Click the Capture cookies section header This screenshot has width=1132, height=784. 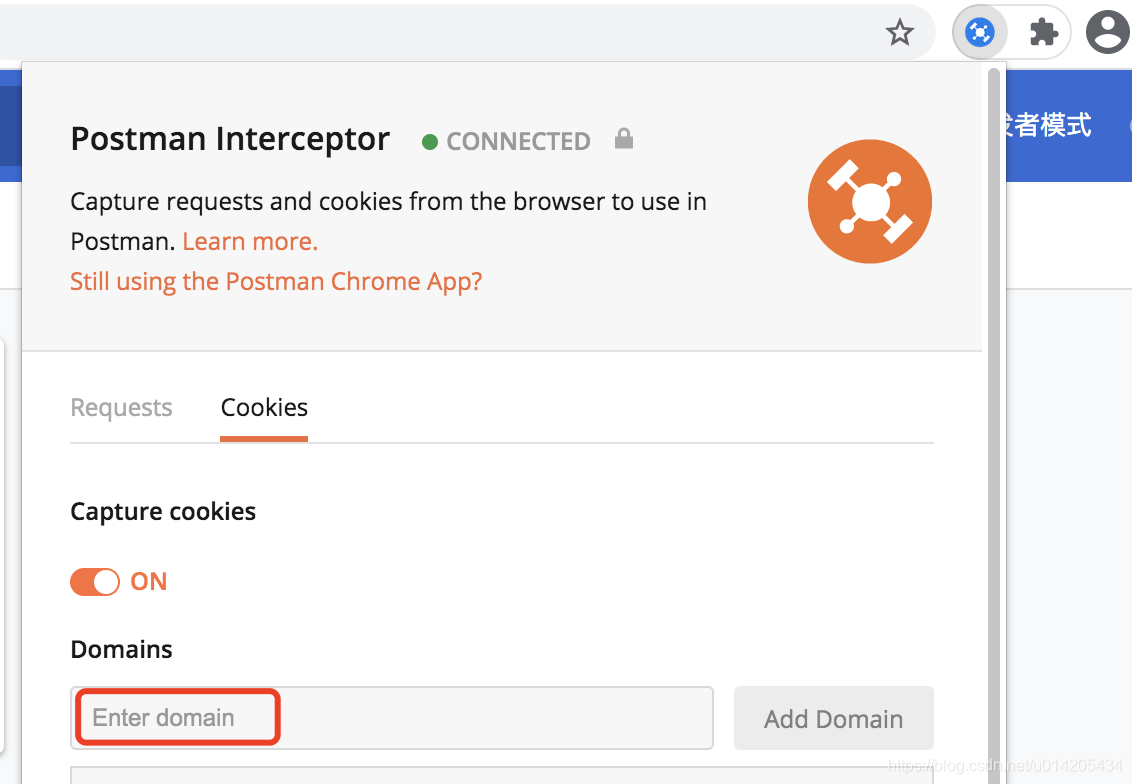point(163,511)
